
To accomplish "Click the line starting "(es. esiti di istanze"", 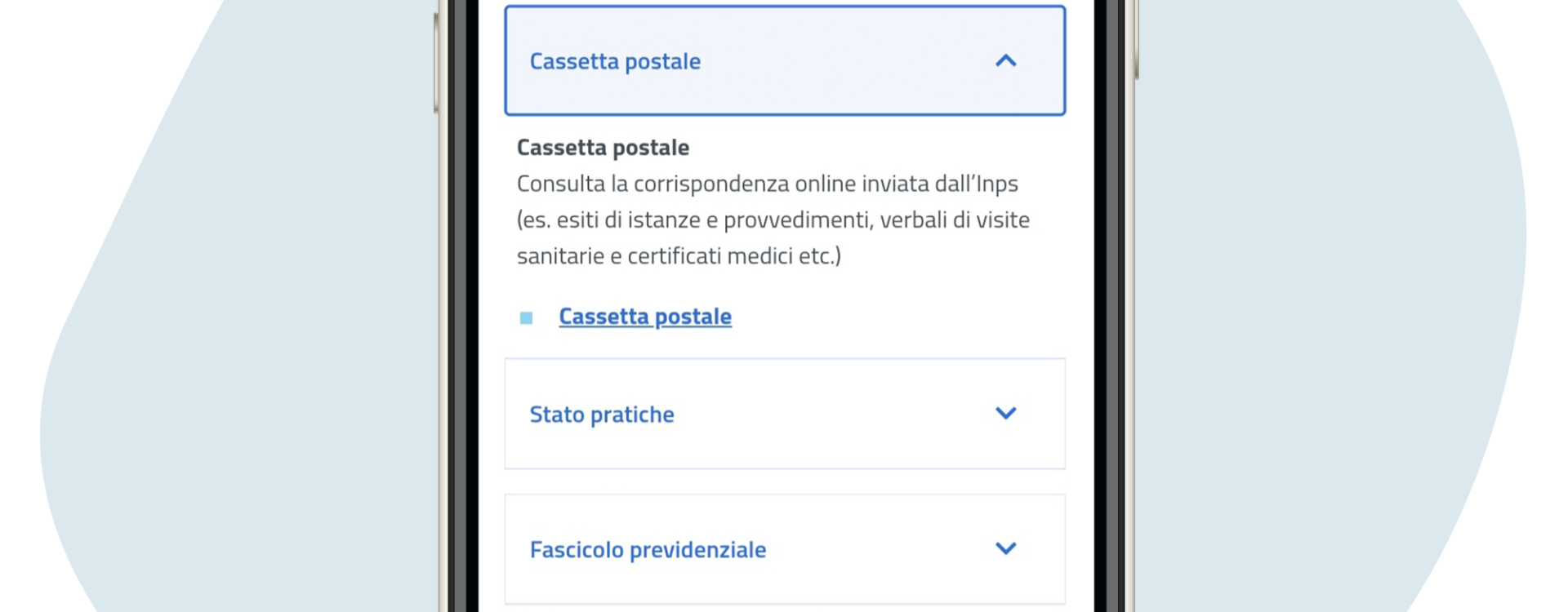I will click(773, 220).
